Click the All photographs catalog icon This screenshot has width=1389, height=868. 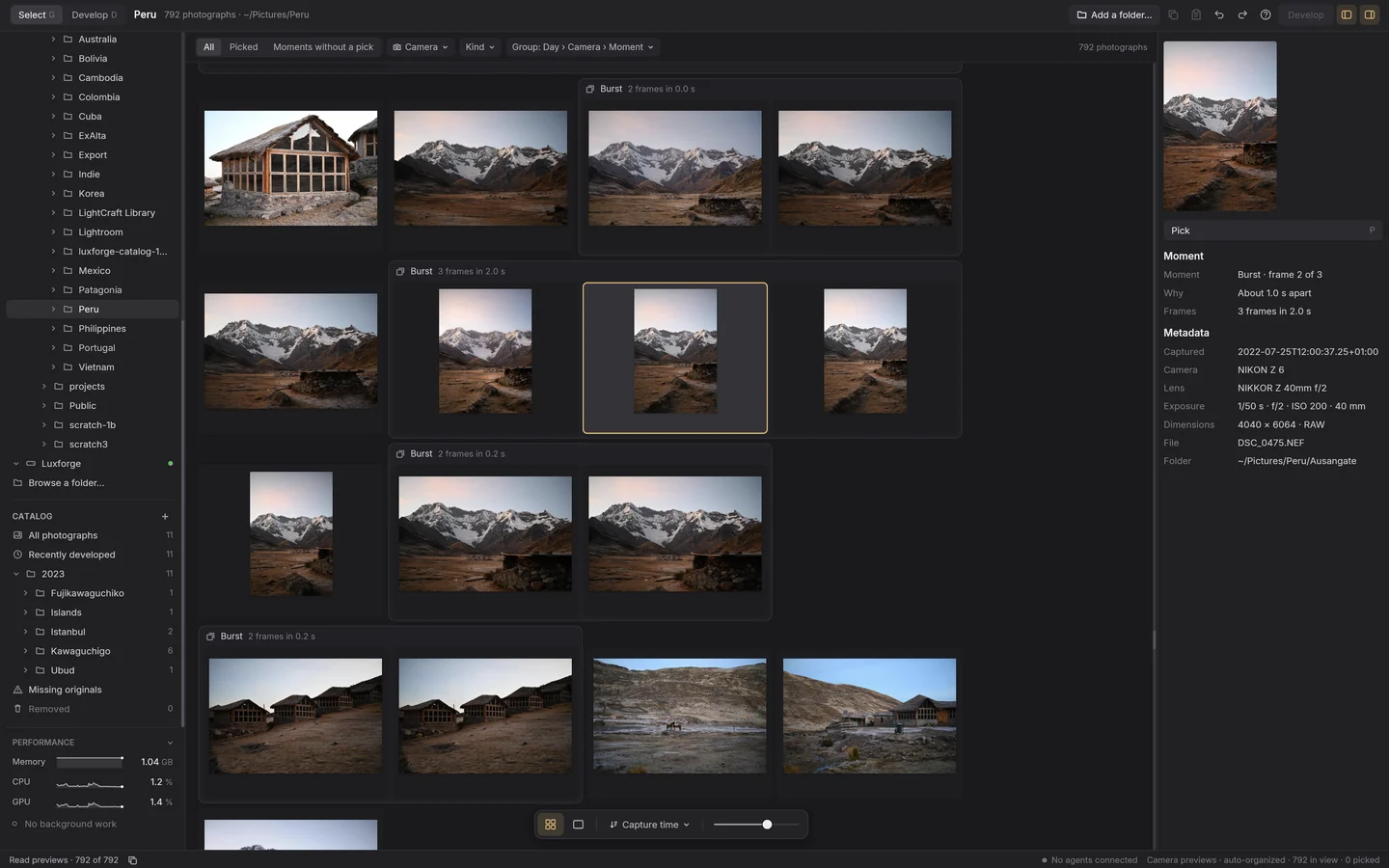pyautogui.click(x=17, y=535)
